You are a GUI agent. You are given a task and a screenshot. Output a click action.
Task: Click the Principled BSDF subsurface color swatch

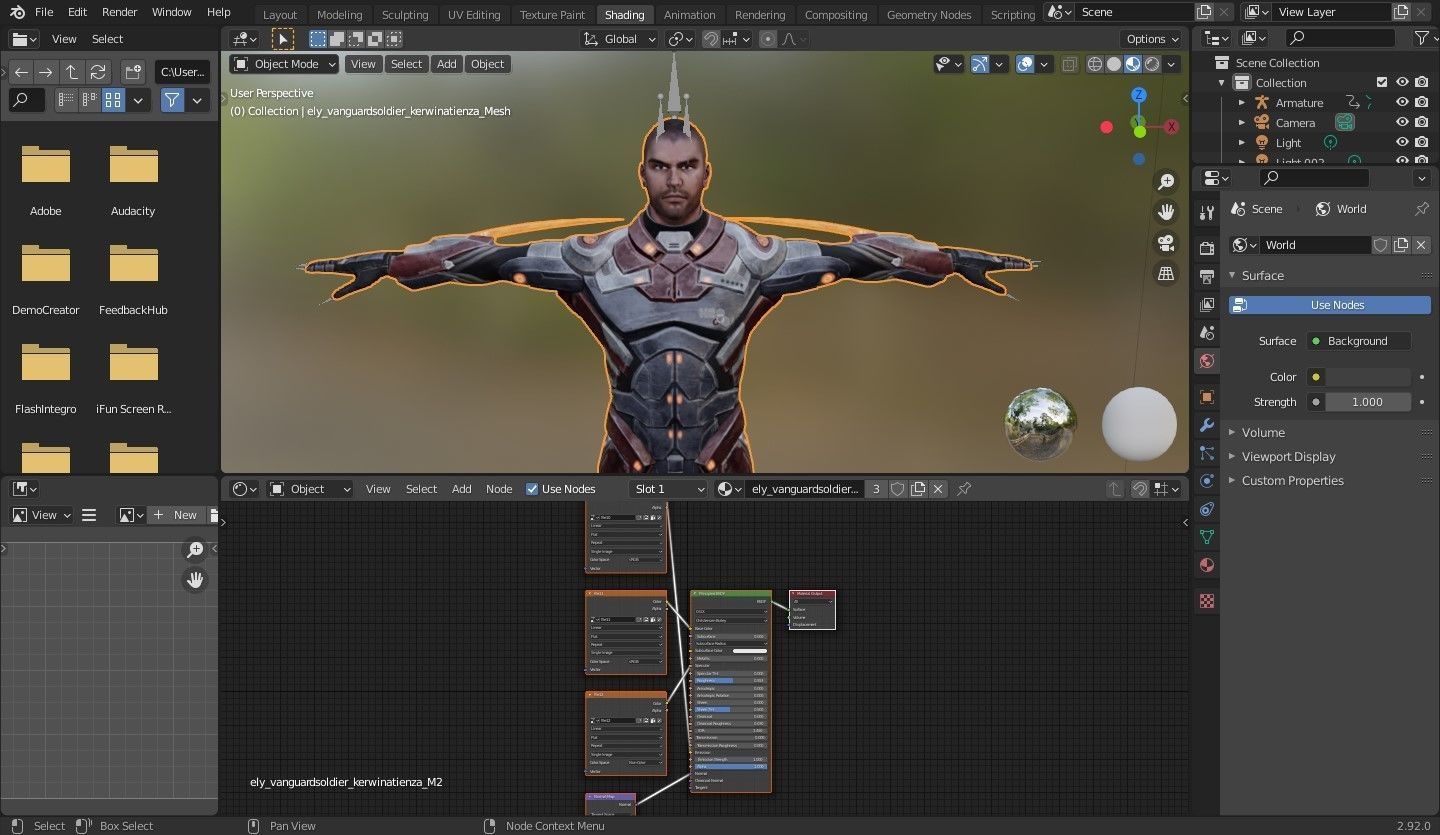[x=750, y=651]
